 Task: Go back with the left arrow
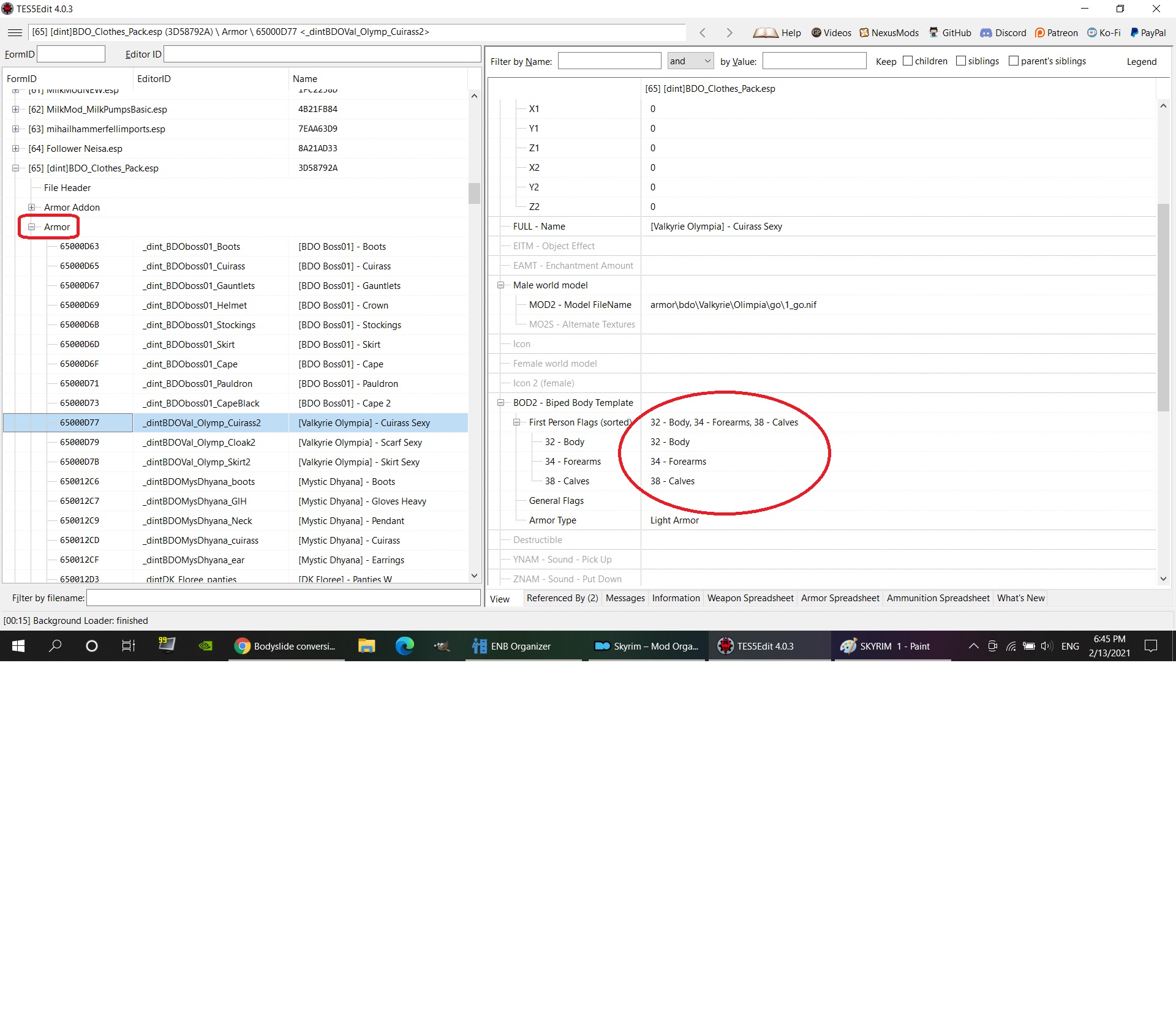703,32
